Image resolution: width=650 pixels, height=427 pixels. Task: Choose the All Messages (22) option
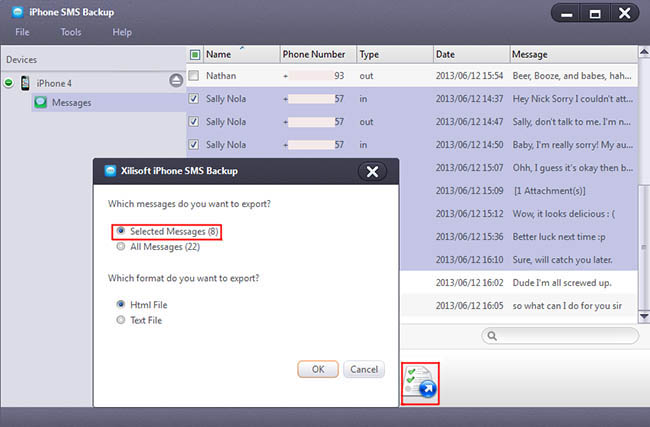pyautogui.click(x=122, y=246)
